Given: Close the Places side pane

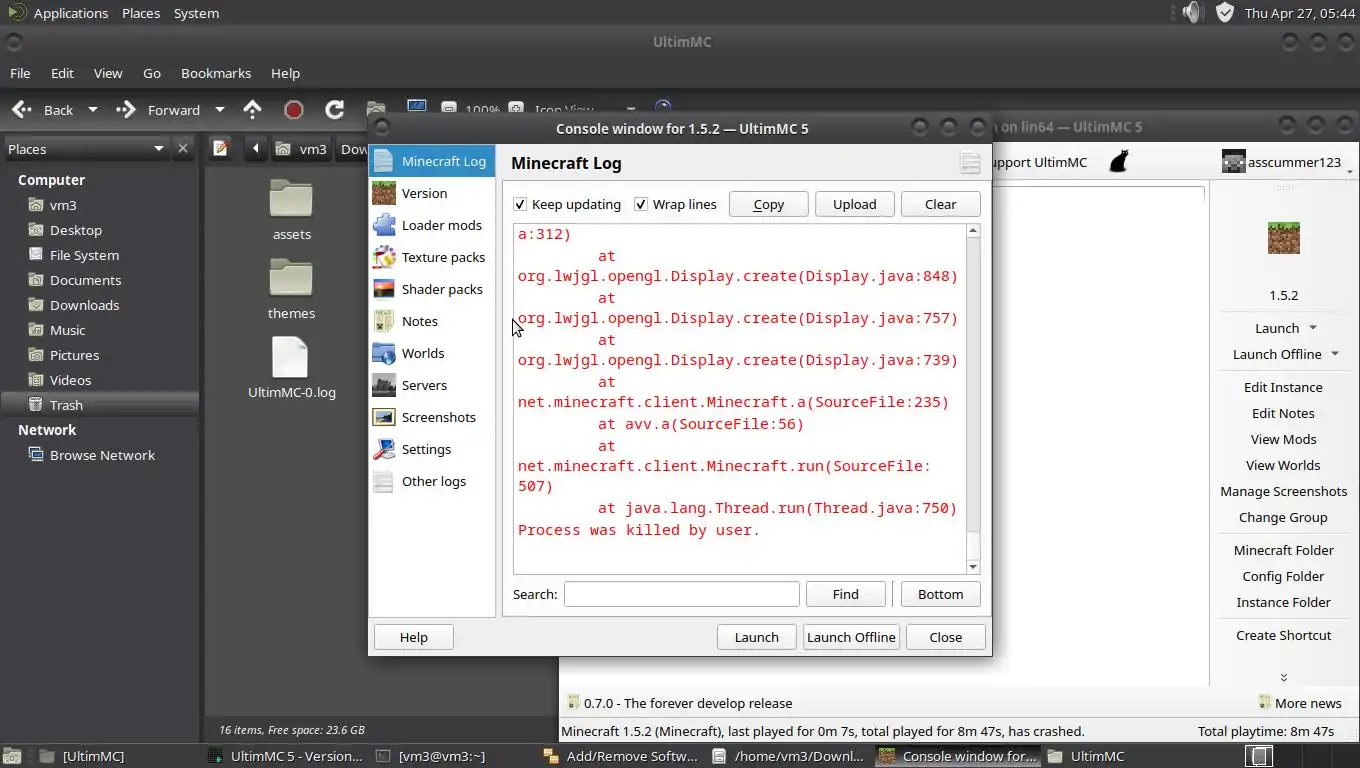Looking at the screenshot, I should coord(182,149).
